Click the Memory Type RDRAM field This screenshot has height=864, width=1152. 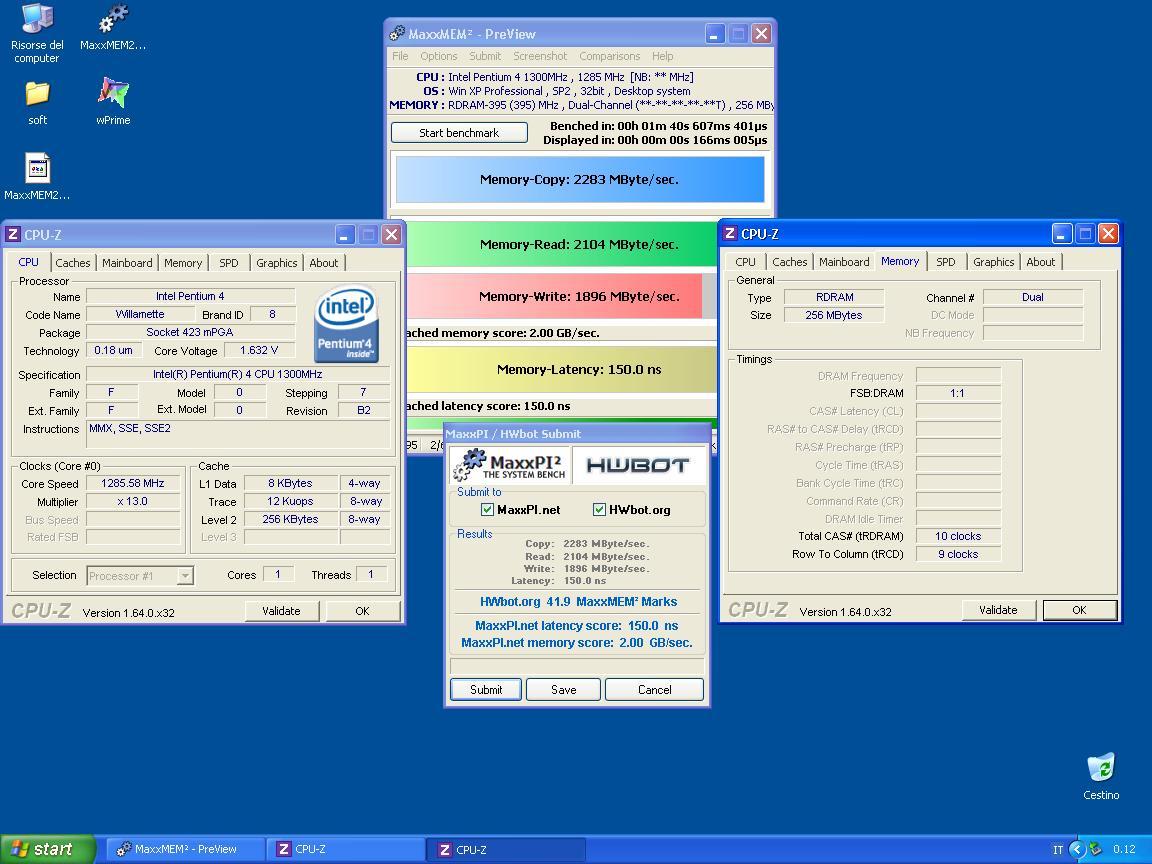834,298
